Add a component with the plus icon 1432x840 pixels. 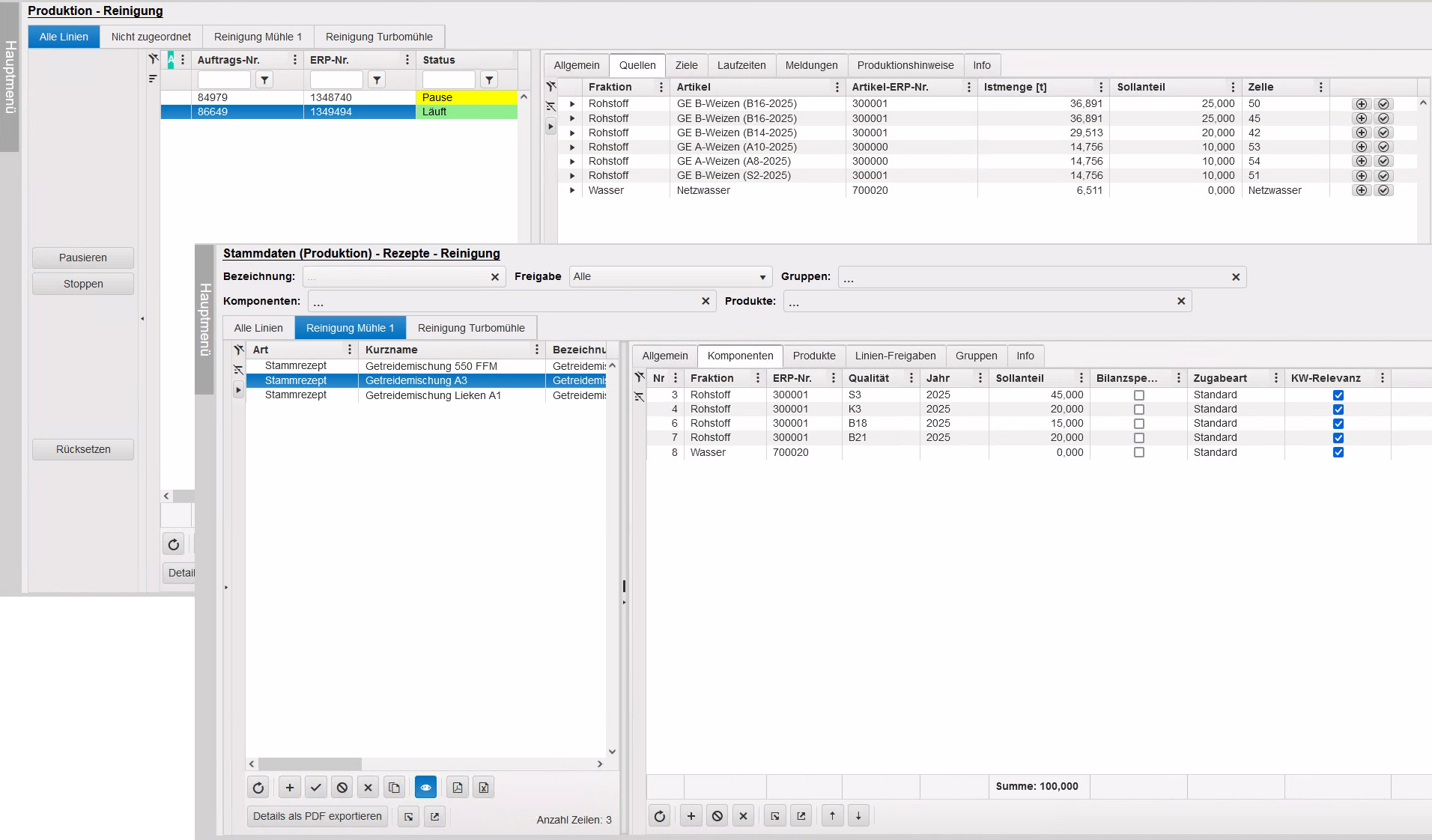click(691, 816)
